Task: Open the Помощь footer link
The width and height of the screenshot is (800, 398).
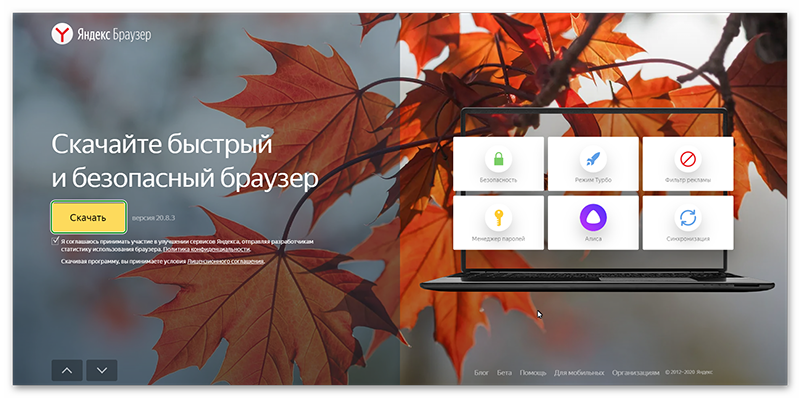Action: click(533, 372)
